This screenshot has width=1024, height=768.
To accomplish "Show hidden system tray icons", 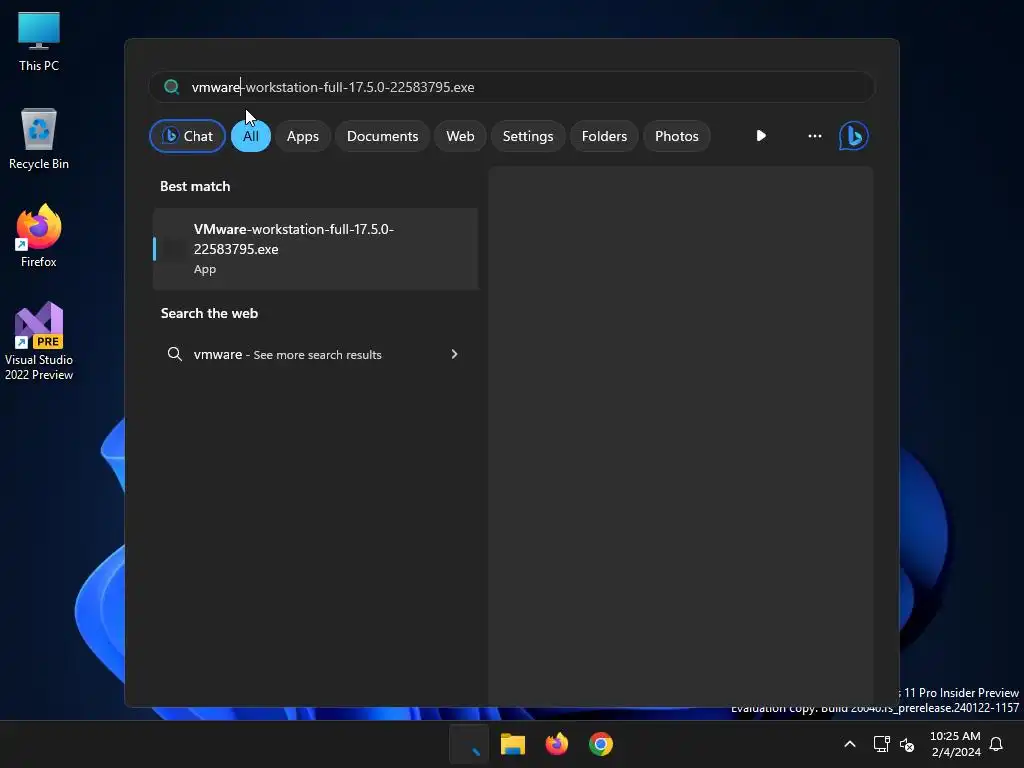I will (850, 744).
